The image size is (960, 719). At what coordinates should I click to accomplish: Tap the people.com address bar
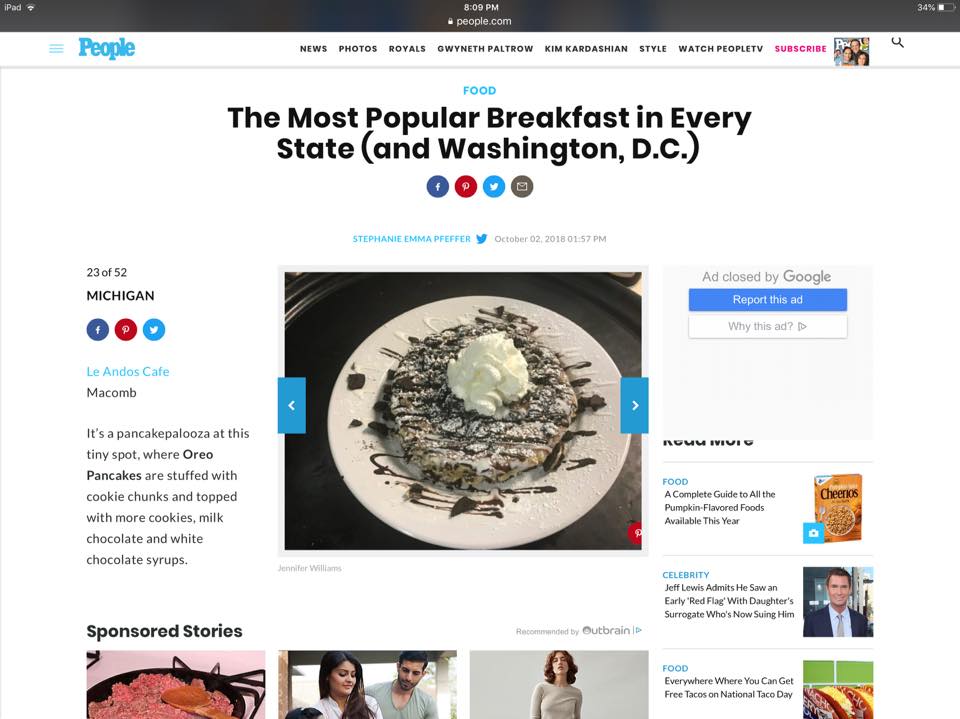pyautogui.click(x=480, y=21)
